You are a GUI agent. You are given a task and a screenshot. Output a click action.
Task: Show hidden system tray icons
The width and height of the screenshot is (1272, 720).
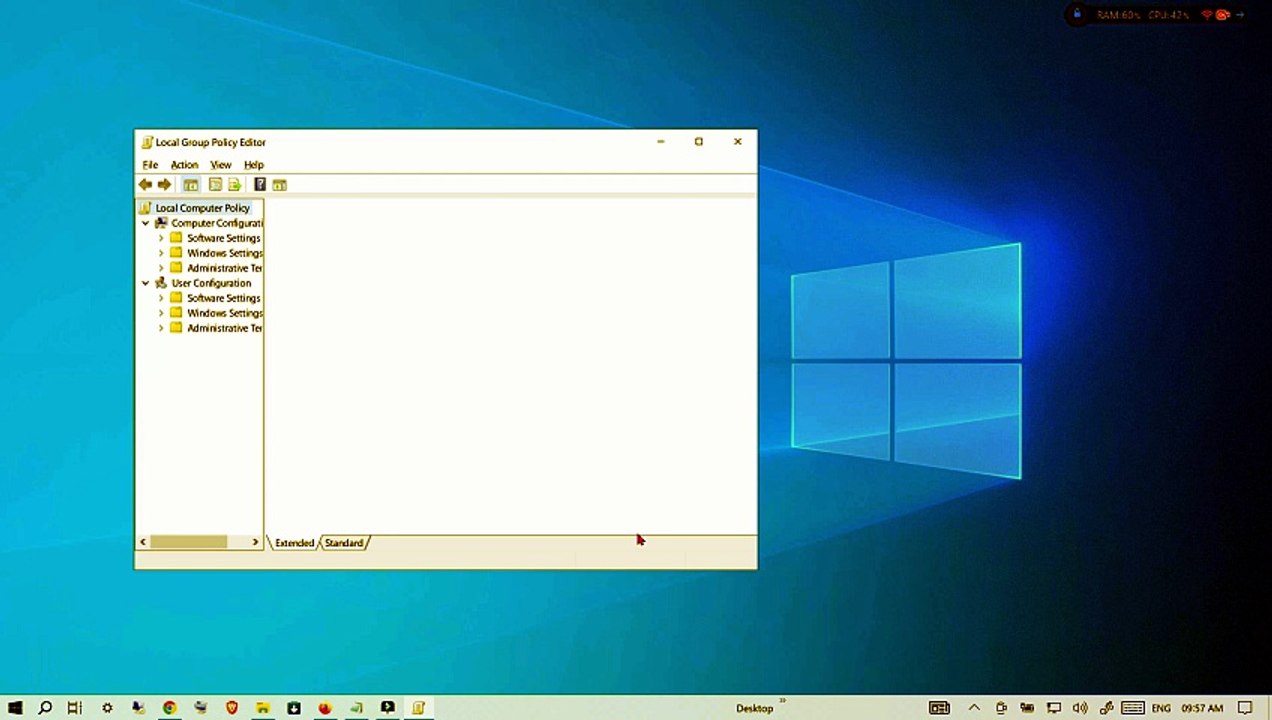point(974,708)
